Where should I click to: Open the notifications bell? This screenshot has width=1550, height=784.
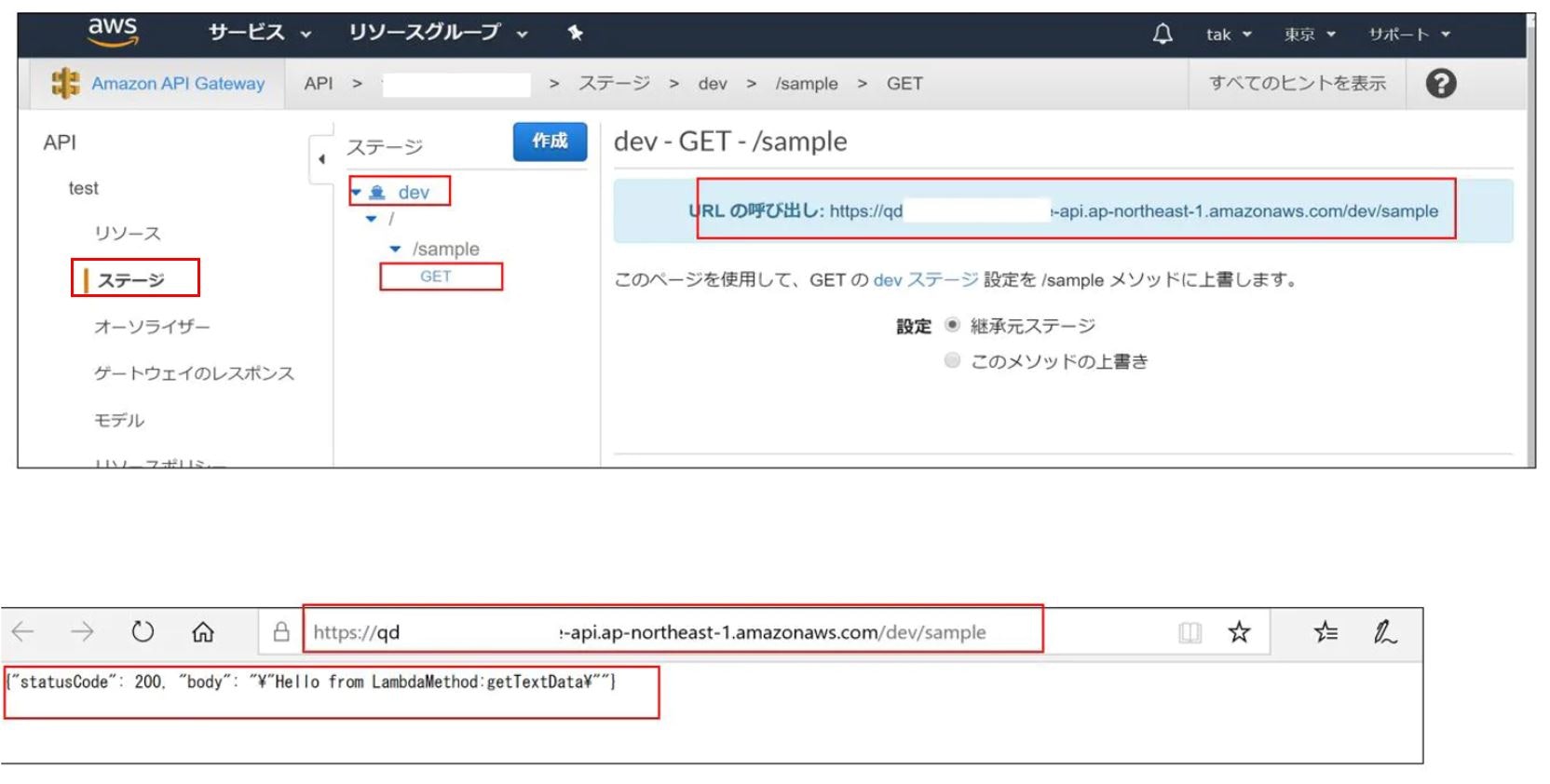click(1162, 34)
